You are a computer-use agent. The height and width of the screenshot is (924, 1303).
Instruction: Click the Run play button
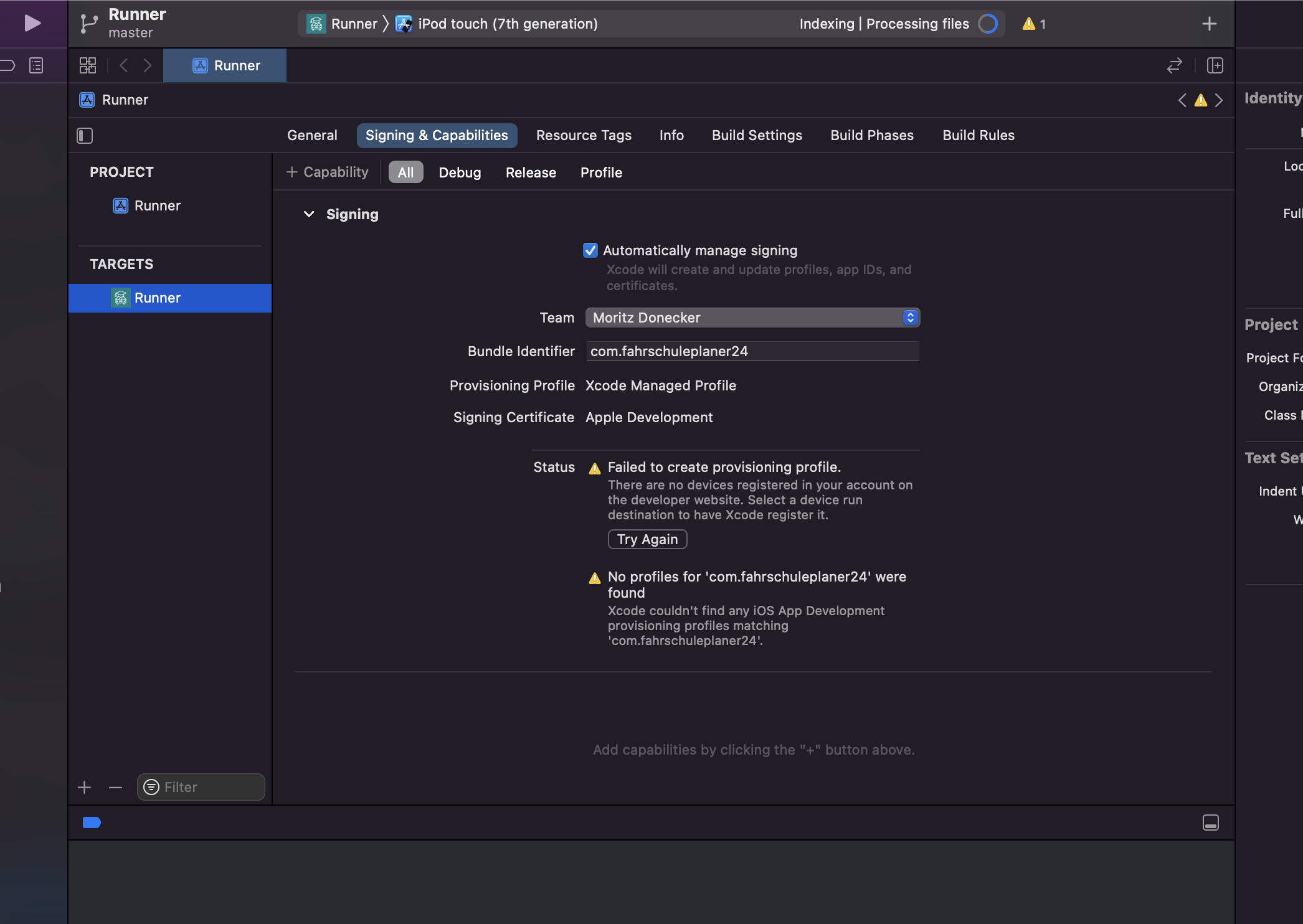pyautogui.click(x=32, y=24)
